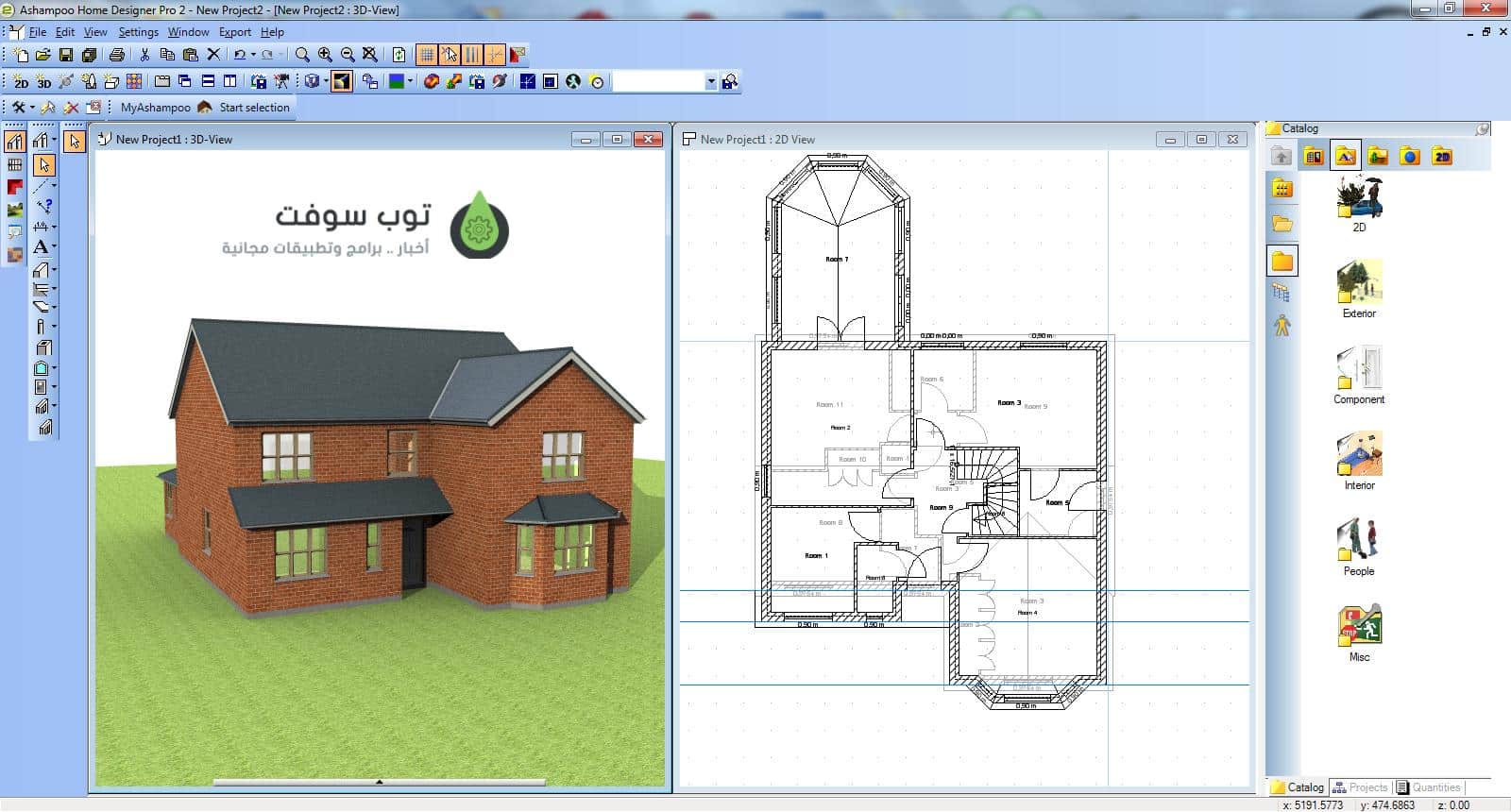This screenshot has height=812, width=1511.
Task: Expand the background color dropdown arrow
Action: tap(411, 82)
